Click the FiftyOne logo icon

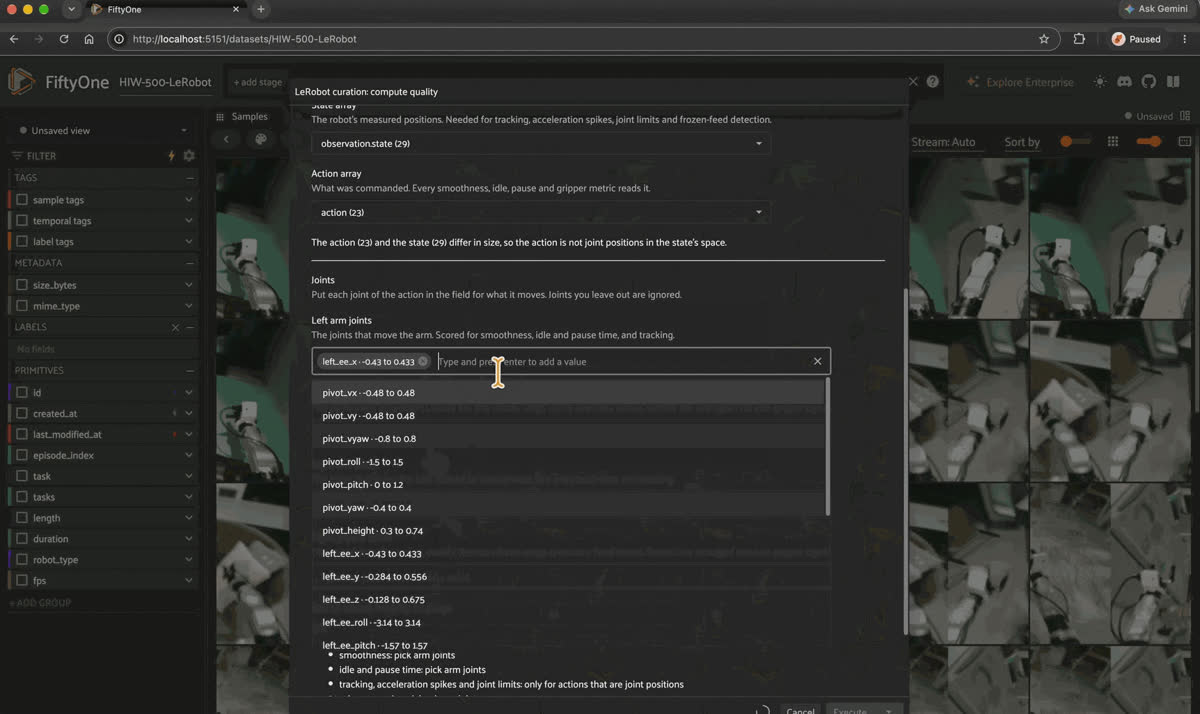[22, 81]
